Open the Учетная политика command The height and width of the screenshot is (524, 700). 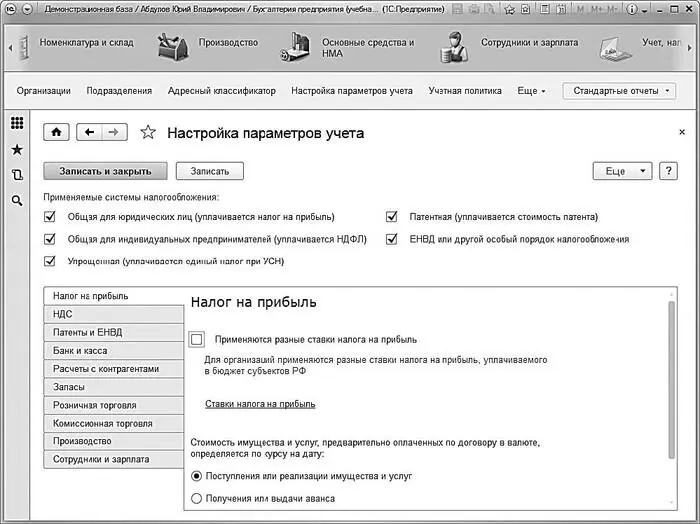click(x=465, y=91)
